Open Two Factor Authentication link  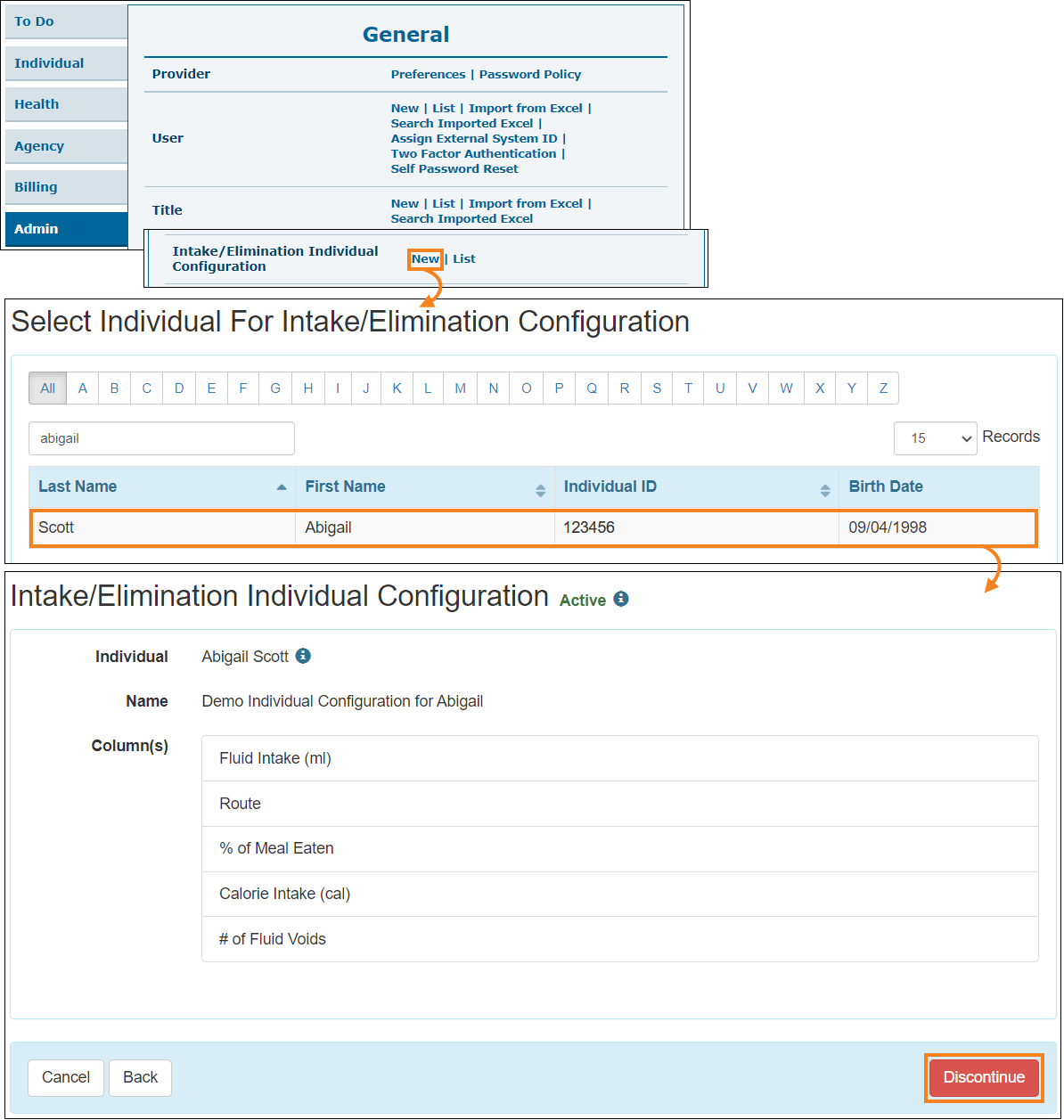click(473, 154)
